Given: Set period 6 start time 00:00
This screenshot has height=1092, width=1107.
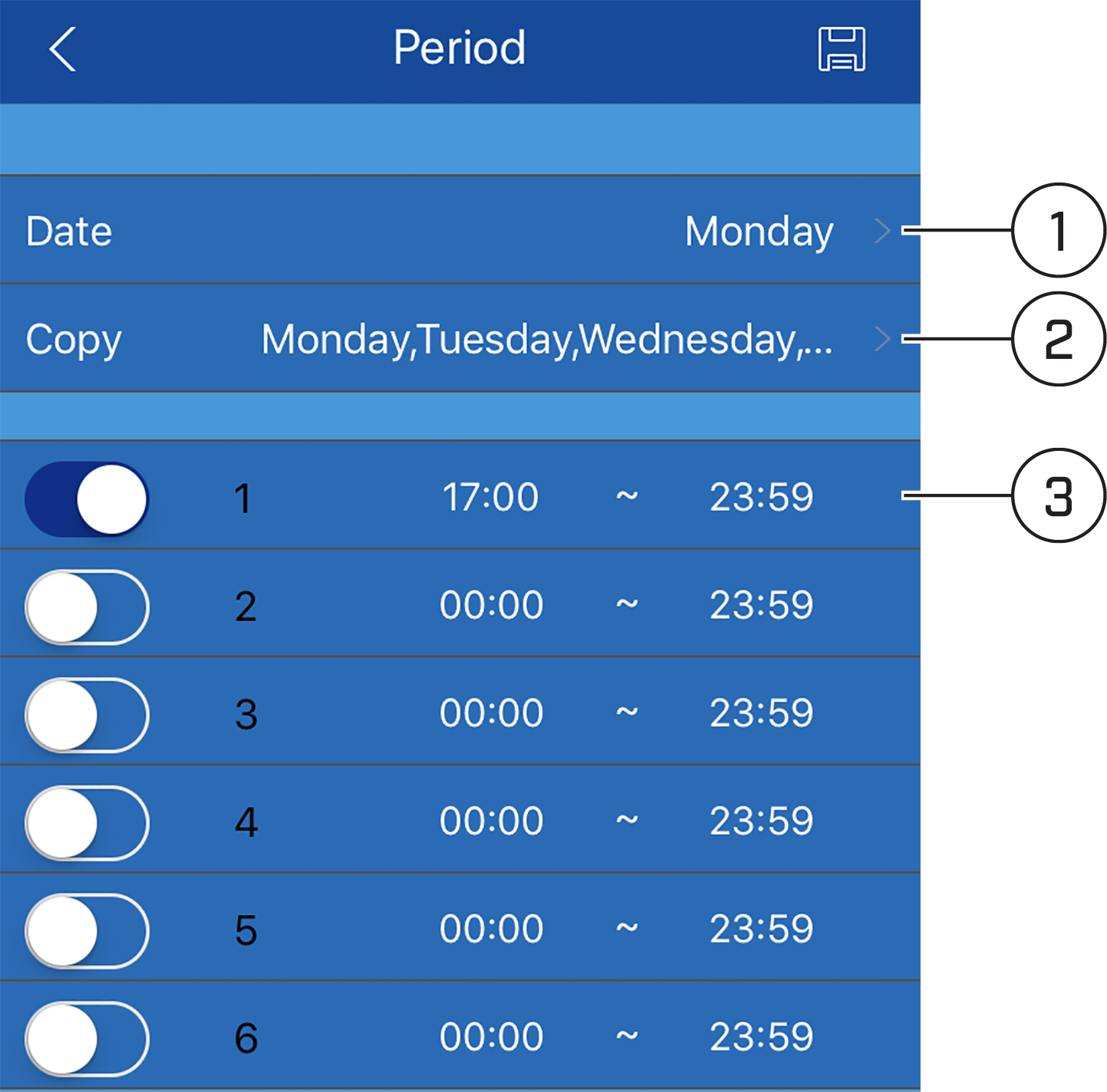Looking at the screenshot, I should pos(491,1037).
